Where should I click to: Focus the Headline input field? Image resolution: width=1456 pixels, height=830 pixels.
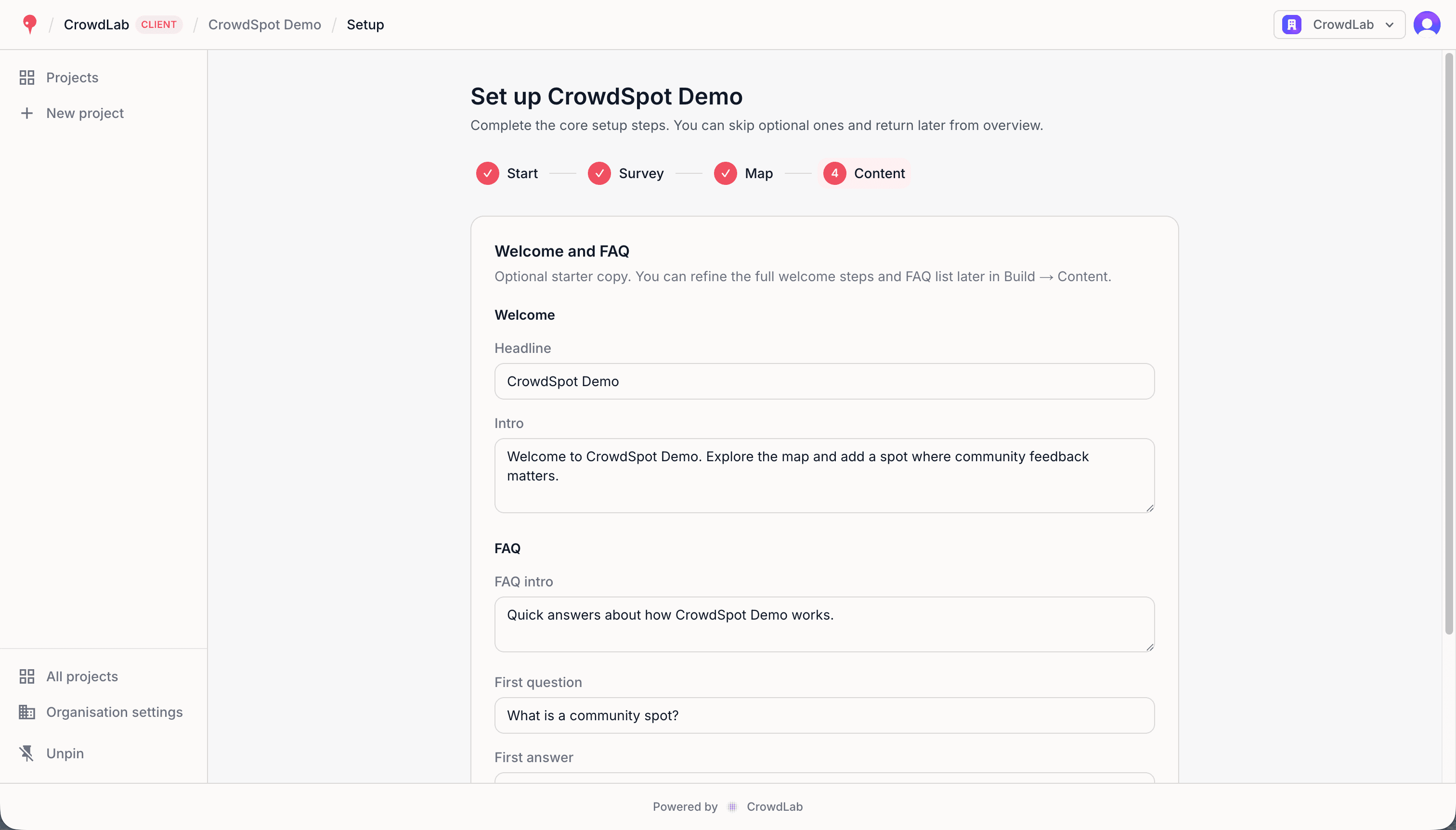tap(824, 381)
